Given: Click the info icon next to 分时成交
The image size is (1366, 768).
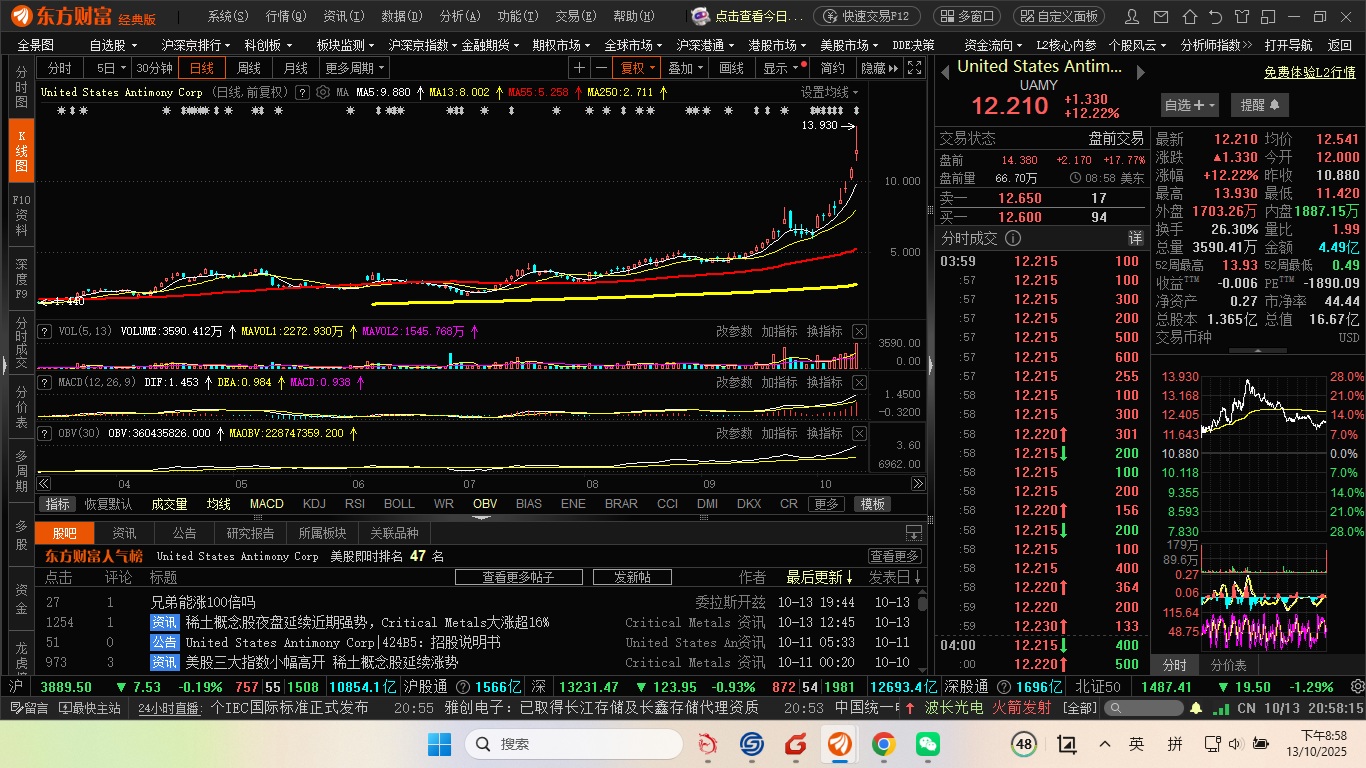Looking at the screenshot, I should point(1012,238).
